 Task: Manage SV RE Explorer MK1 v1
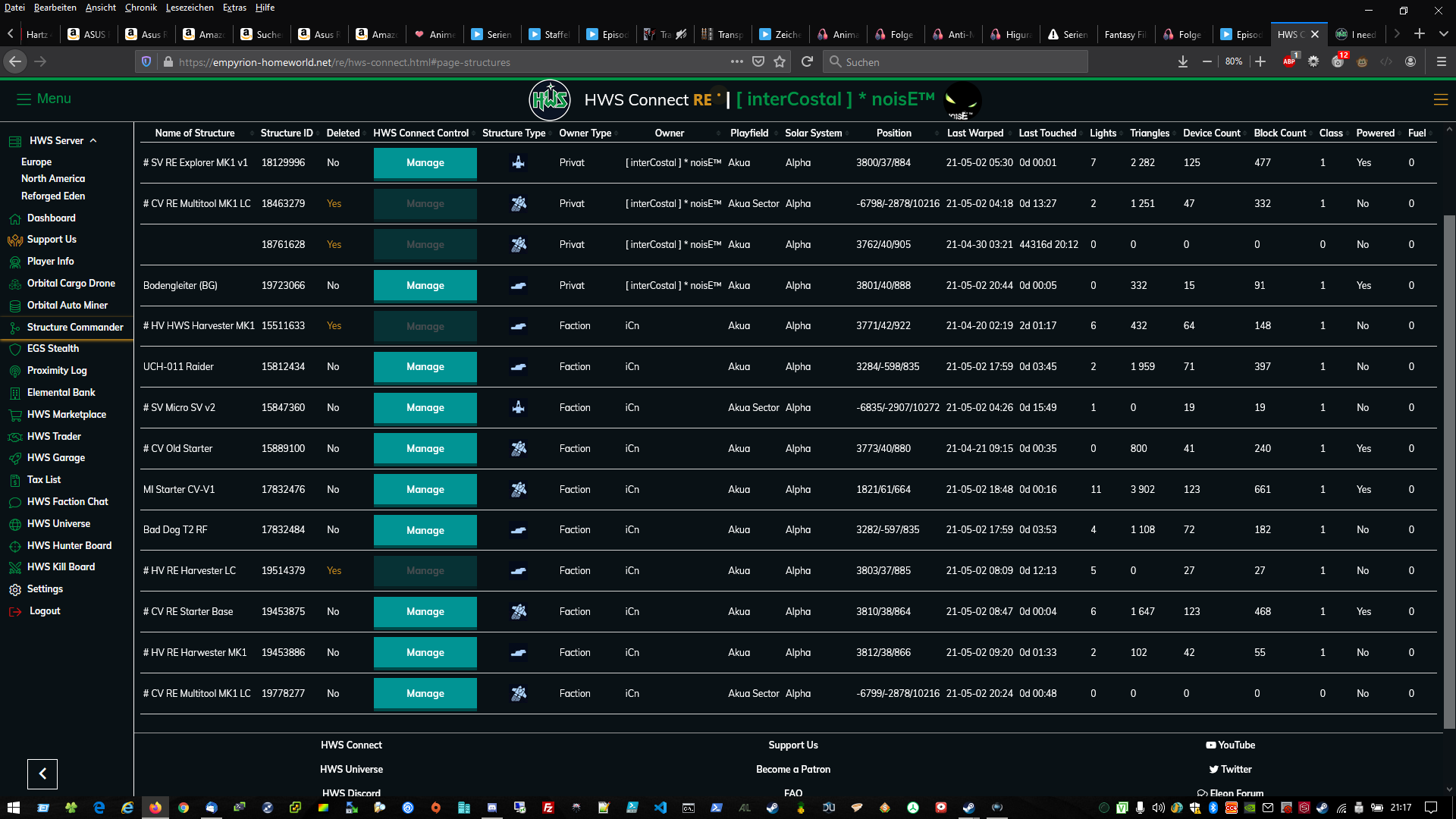click(x=425, y=163)
